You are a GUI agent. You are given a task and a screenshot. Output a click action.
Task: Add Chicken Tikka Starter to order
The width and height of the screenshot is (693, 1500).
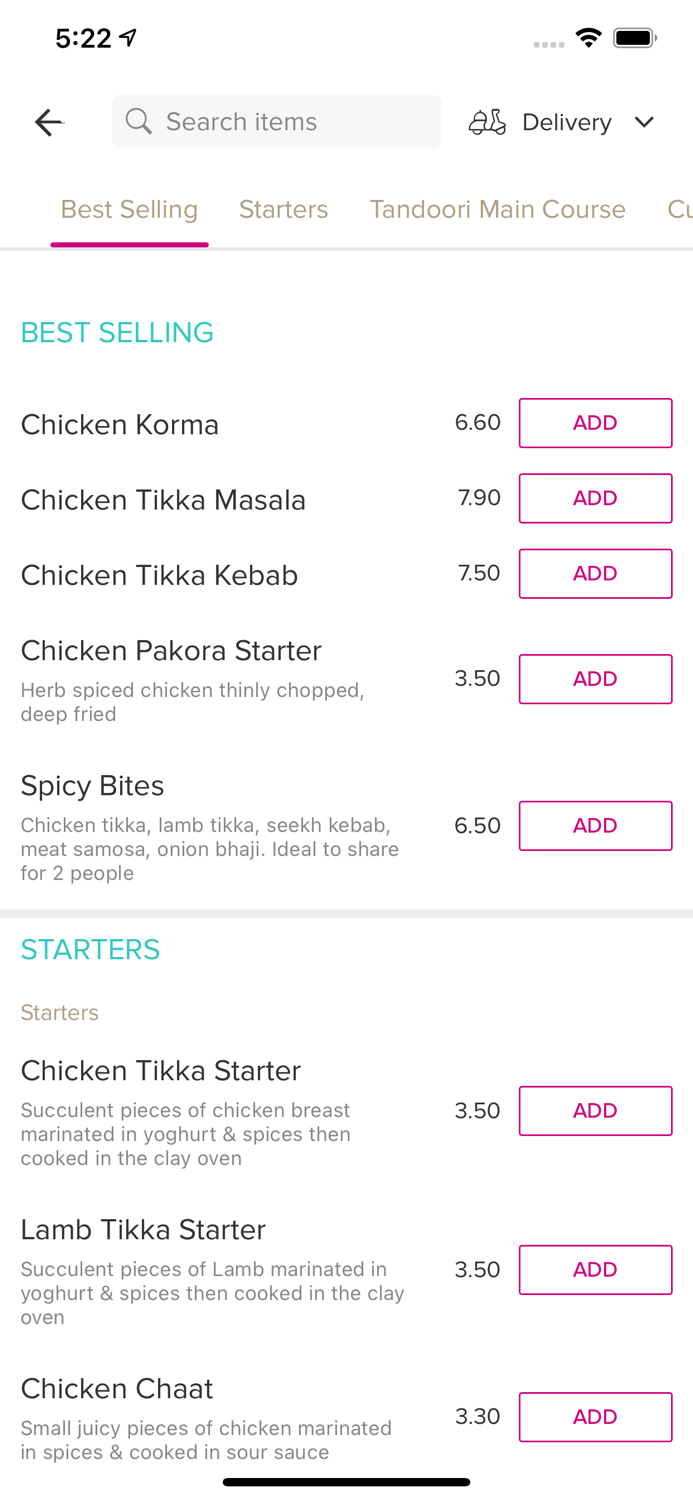pos(595,1111)
